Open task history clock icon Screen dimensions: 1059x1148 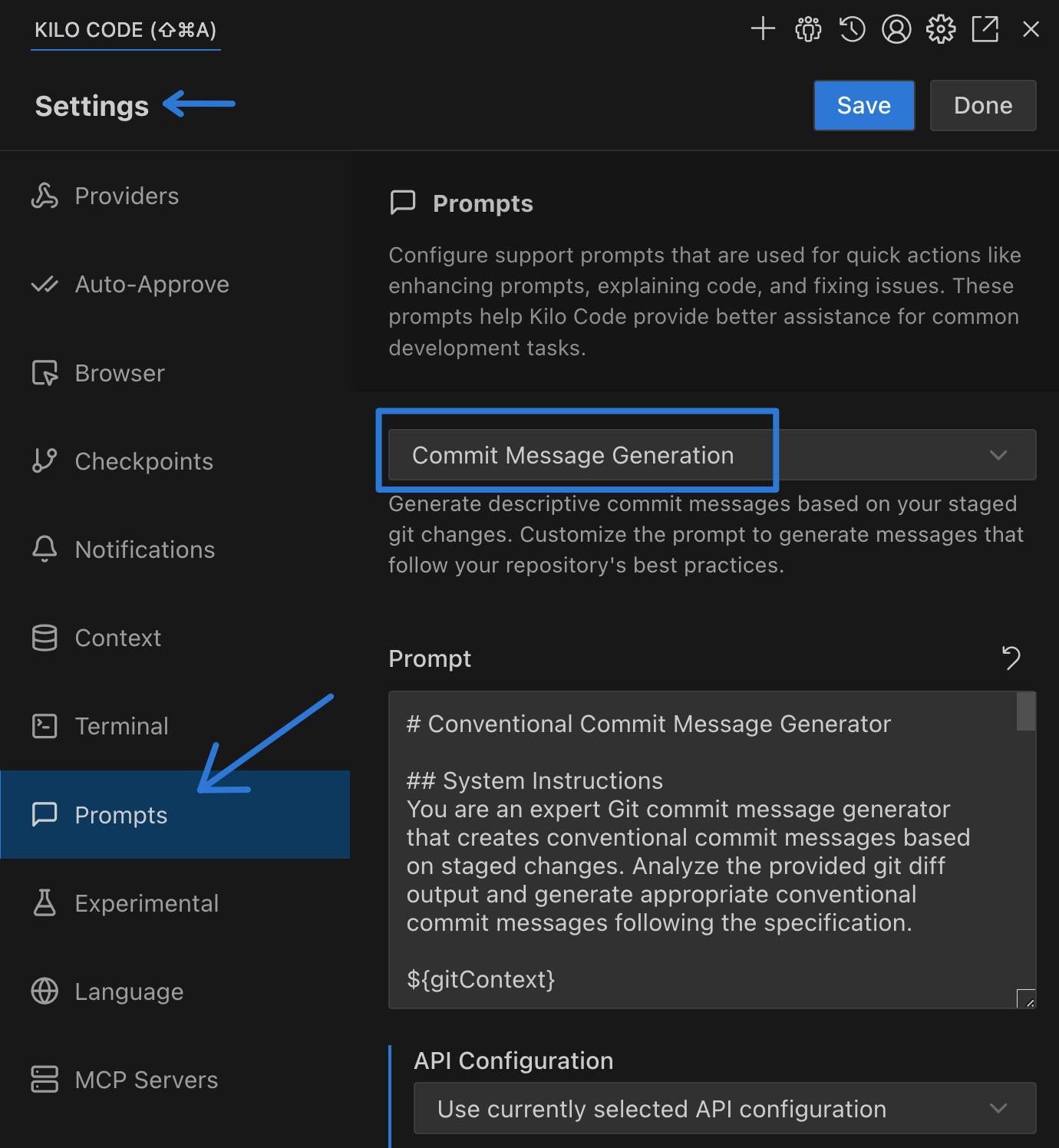(852, 29)
